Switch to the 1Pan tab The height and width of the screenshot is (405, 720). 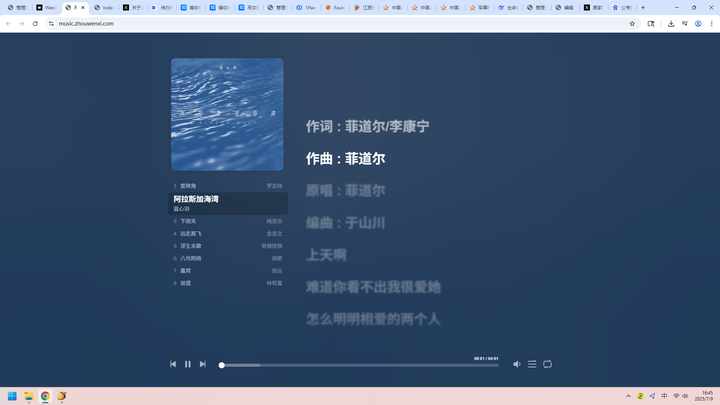(x=306, y=7)
